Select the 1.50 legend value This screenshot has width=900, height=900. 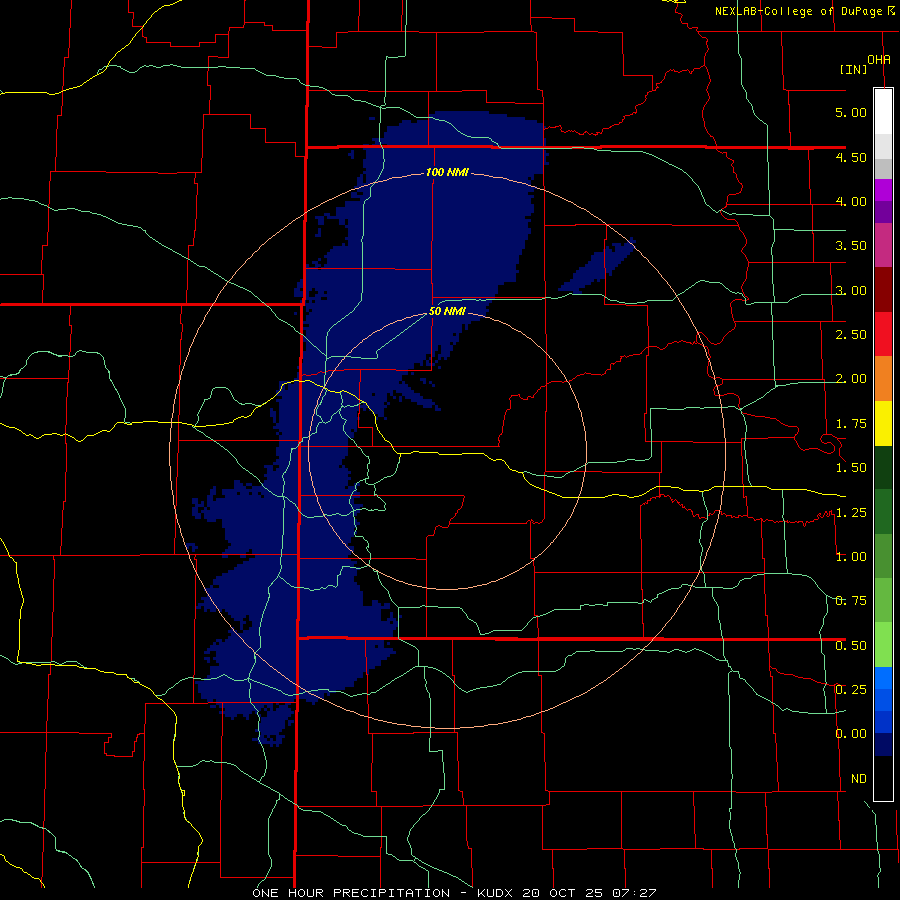(x=851, y=468)
